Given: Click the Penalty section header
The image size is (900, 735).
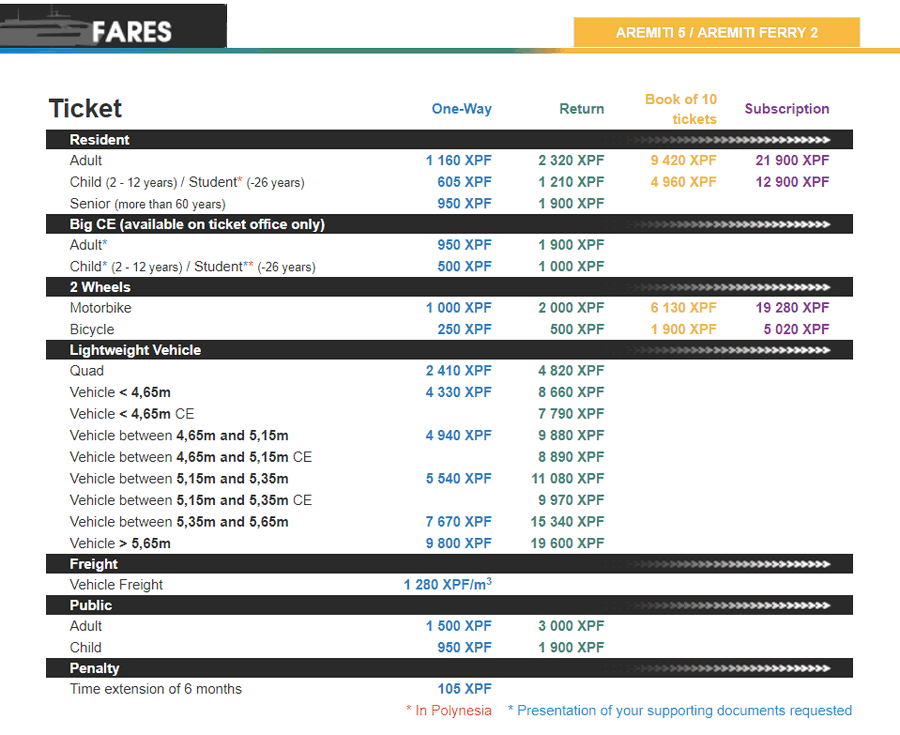Looking at the screenshot, I should [x=449, y=668].
